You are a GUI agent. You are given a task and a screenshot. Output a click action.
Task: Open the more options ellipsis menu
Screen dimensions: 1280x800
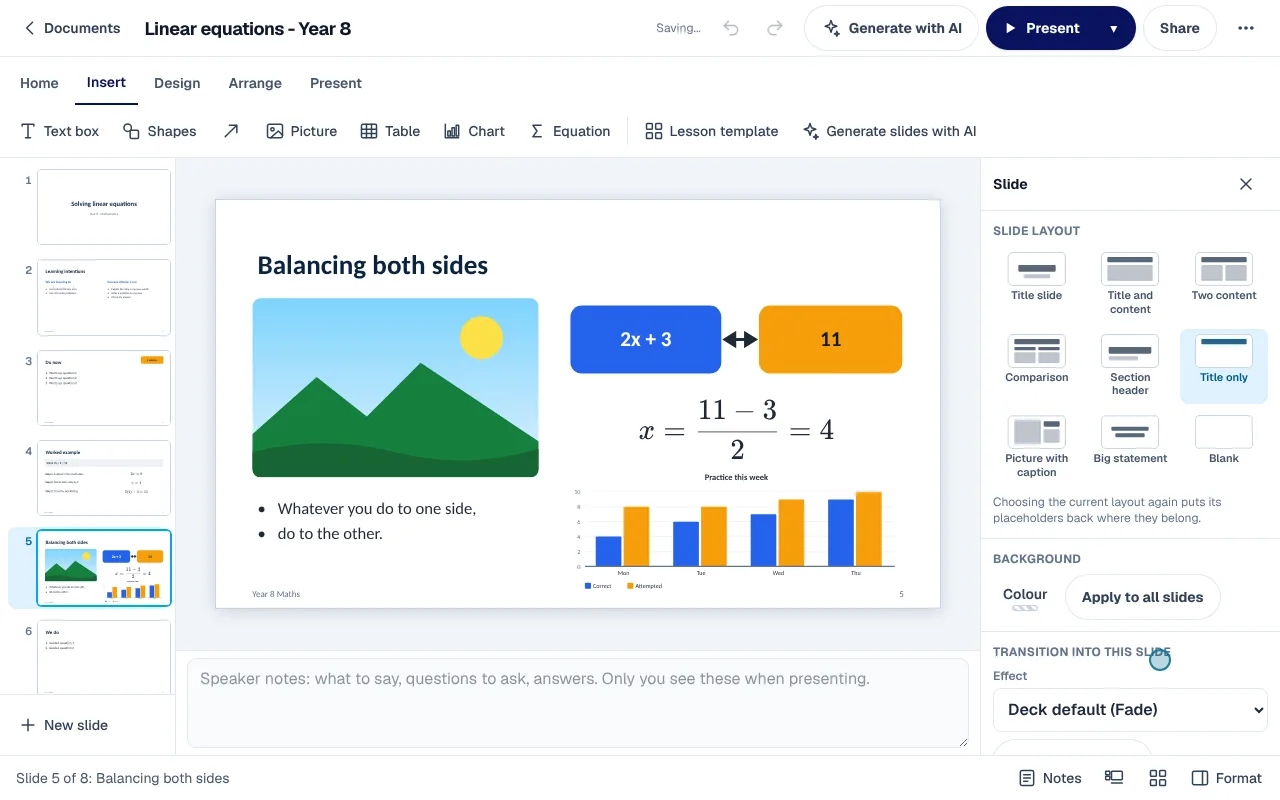click(x=1246, y=28)
